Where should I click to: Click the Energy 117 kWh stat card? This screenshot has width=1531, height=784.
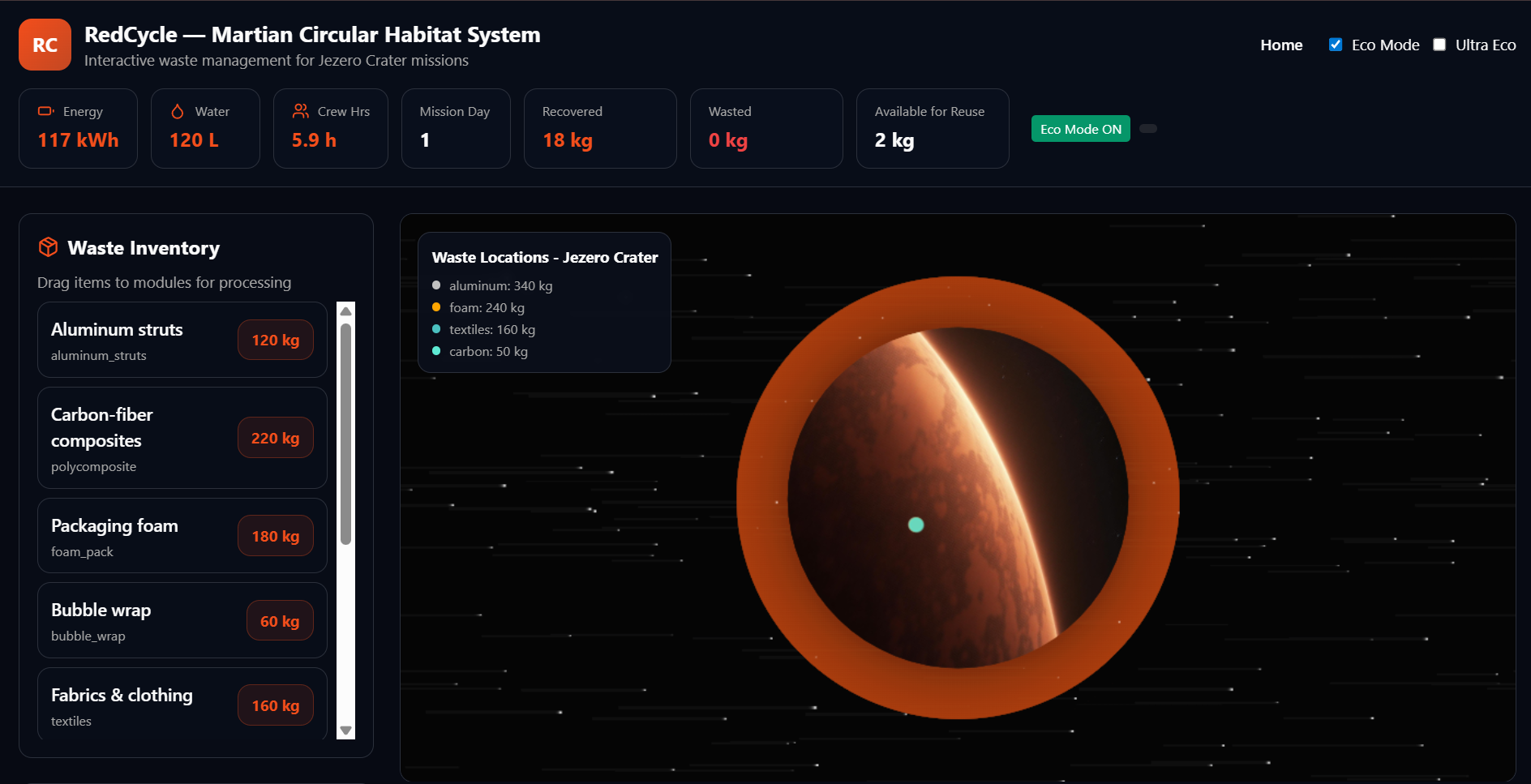78,128
